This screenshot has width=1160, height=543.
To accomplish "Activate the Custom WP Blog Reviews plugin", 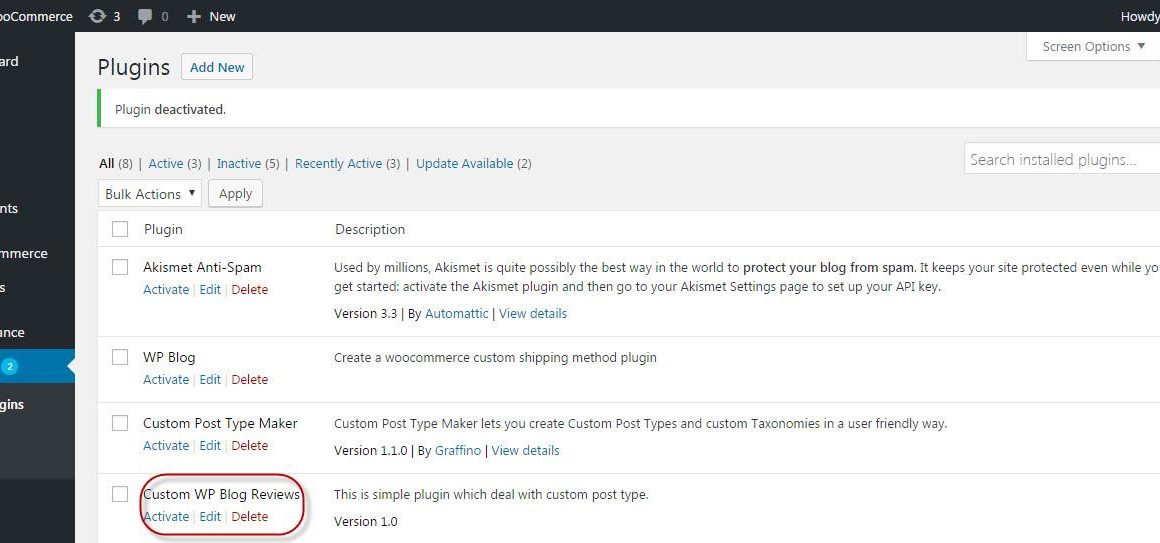I will click(166, 516).
